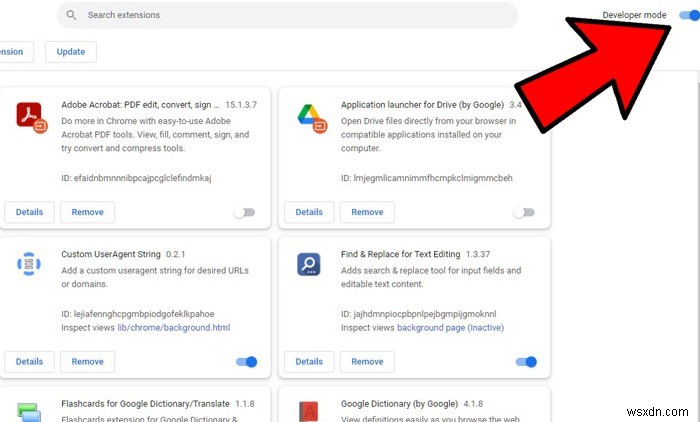Click Application launcher for Drive title text

pyautogui.click(x=422, y=105)
